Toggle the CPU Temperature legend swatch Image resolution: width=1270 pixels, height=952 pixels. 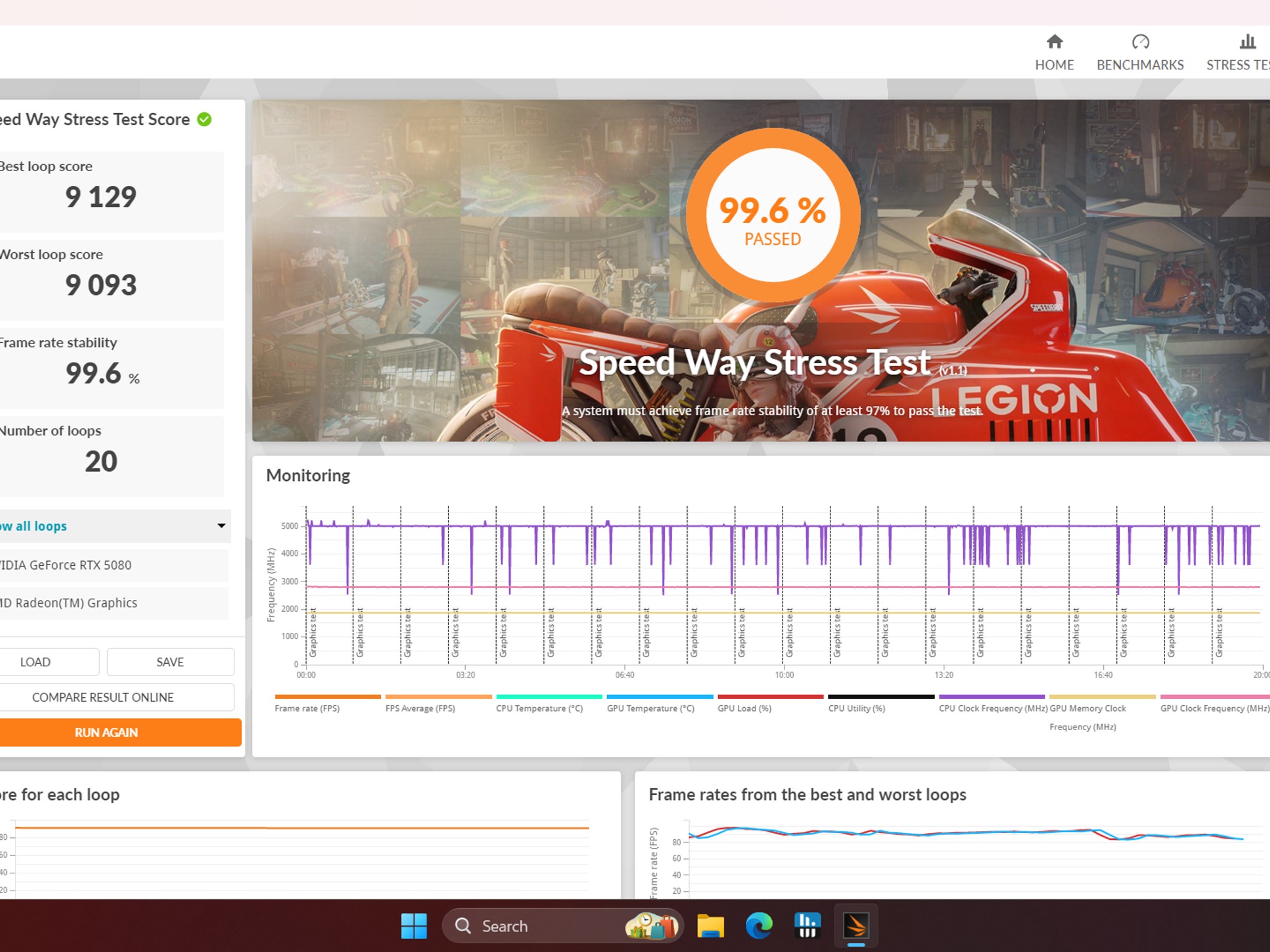click(x=549, y=697)
